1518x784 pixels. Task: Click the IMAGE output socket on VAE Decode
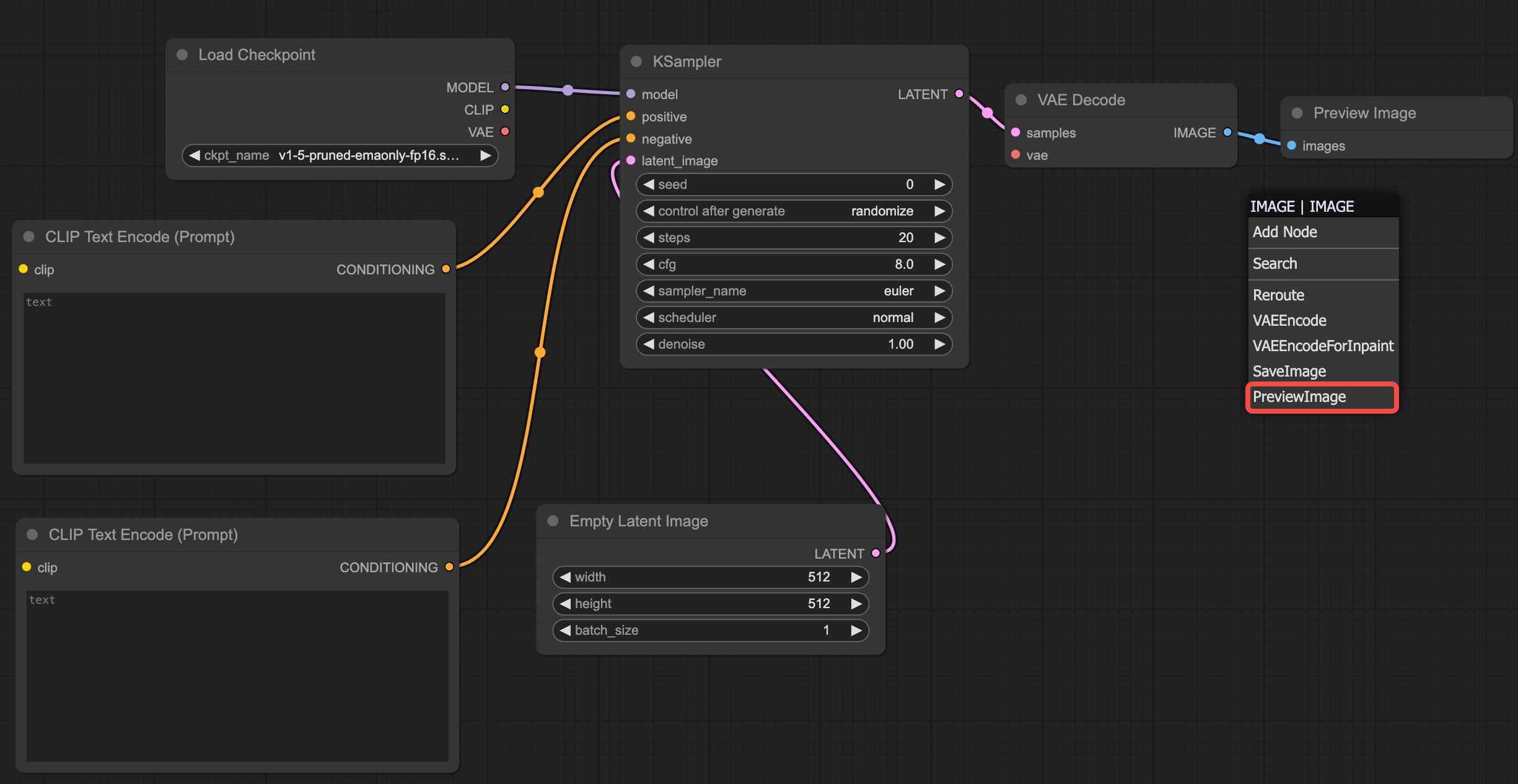tap(1227, 133)
